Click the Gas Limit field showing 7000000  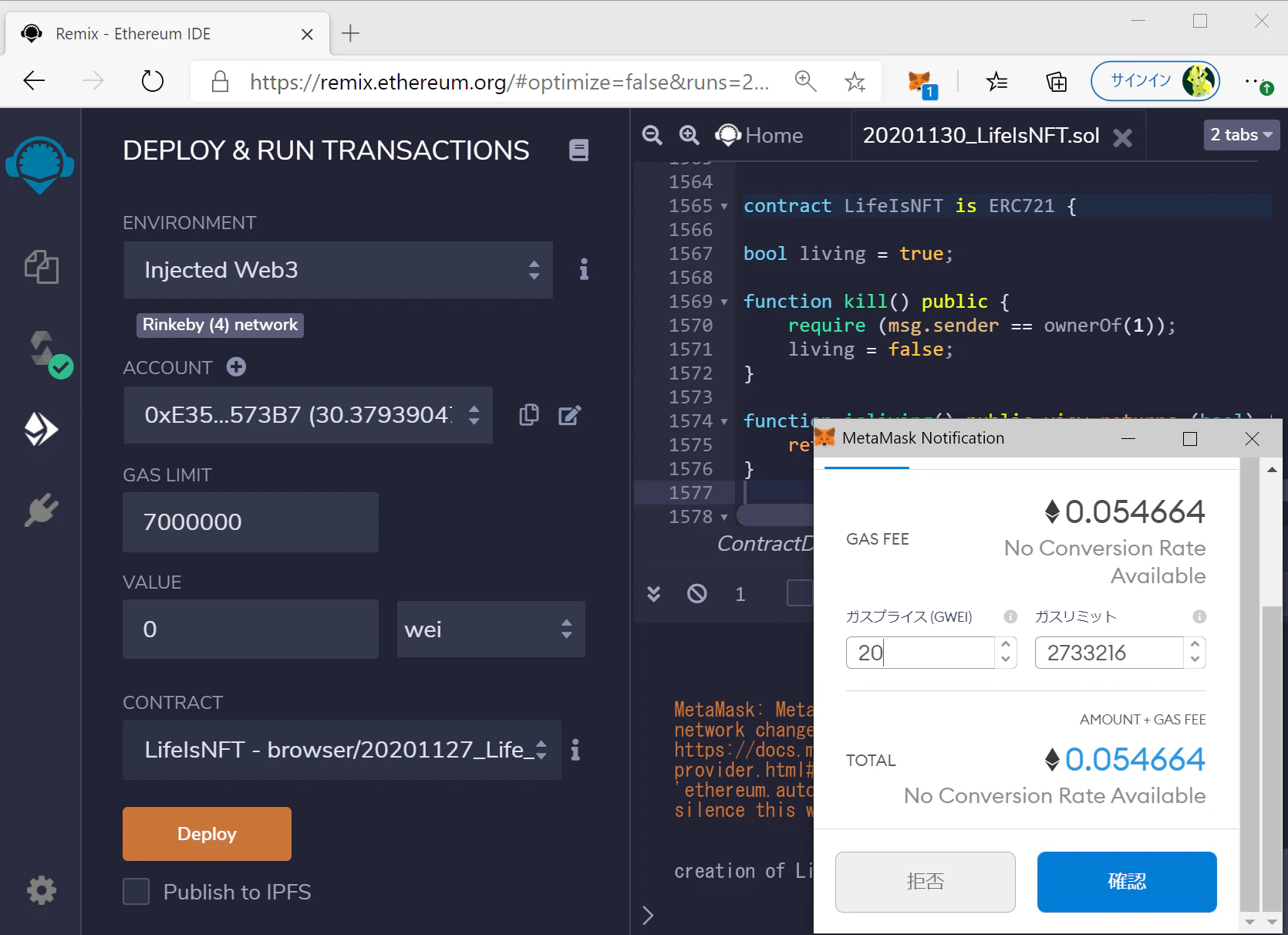coord(251,522)
